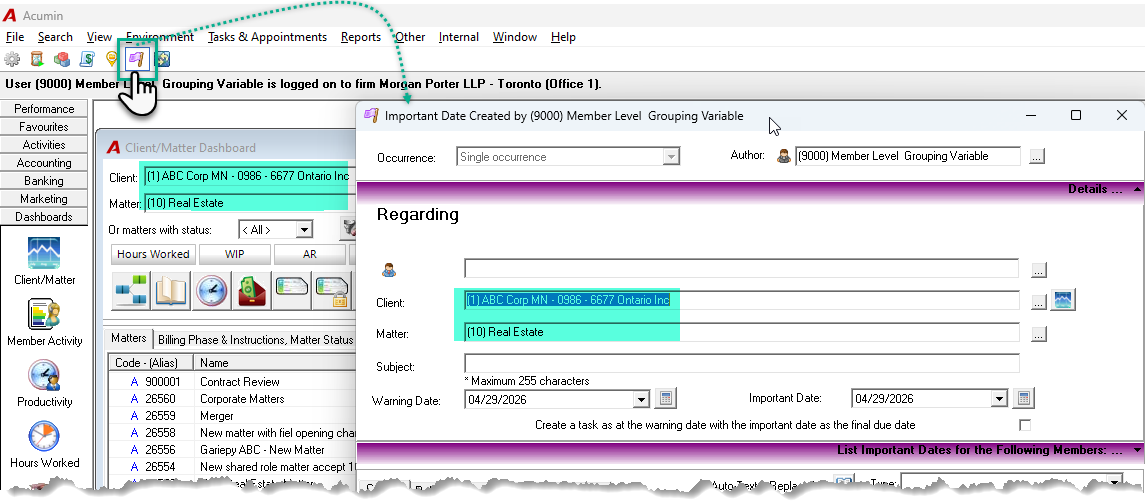
Task: Open the Important Date dropdown arrow
Action: tap(999, 400)
